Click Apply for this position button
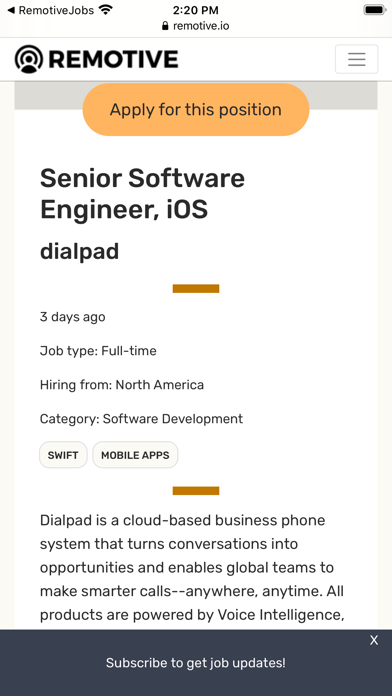Viewport: 392px width, 696px height. 196,109
